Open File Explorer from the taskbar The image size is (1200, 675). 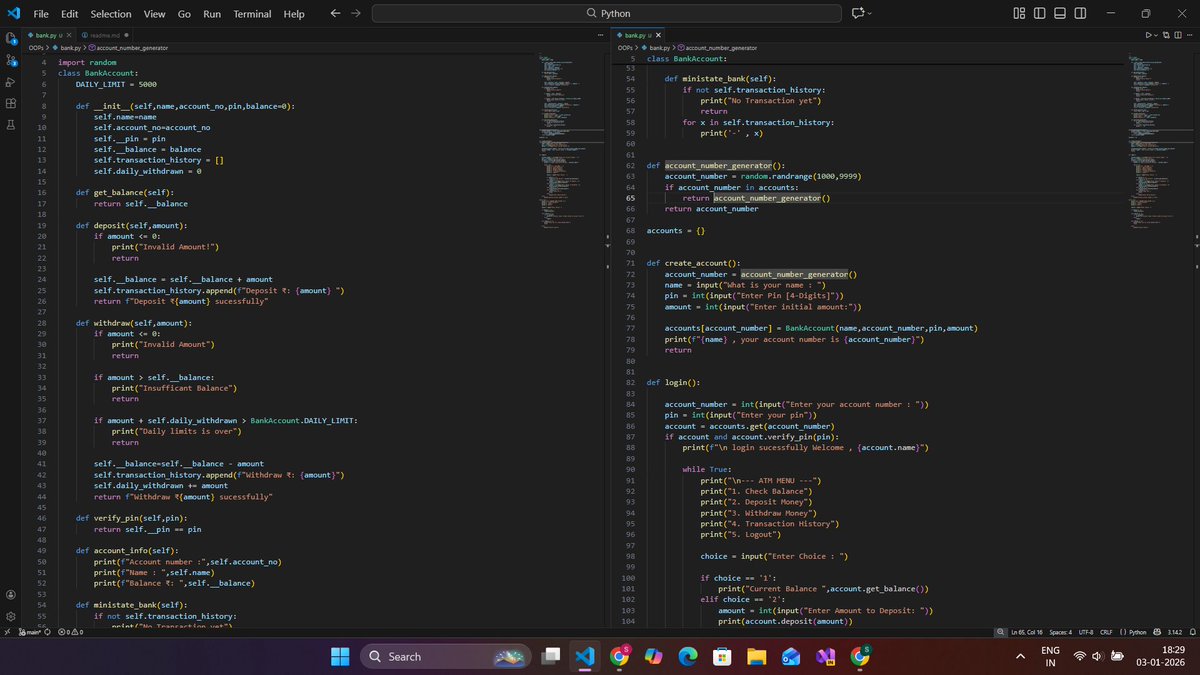(756, 657)
